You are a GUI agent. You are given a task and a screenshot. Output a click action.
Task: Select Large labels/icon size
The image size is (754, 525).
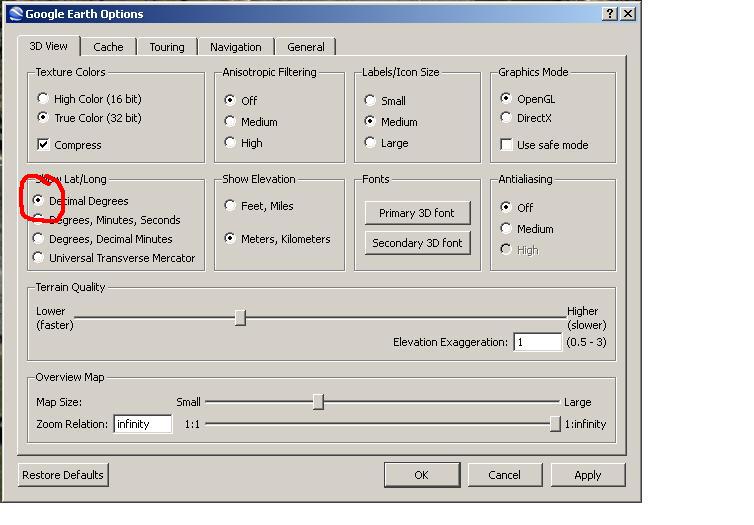click(371, 143)
